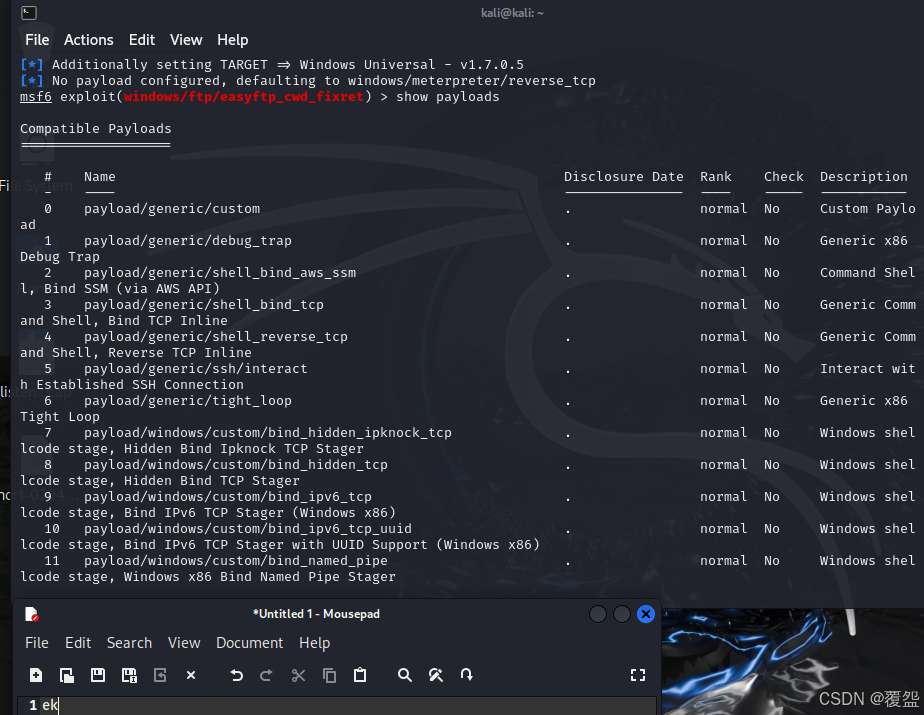Open Find with the magnifier icon
Viewport: 924px width, 715px height.
point(405,675)
